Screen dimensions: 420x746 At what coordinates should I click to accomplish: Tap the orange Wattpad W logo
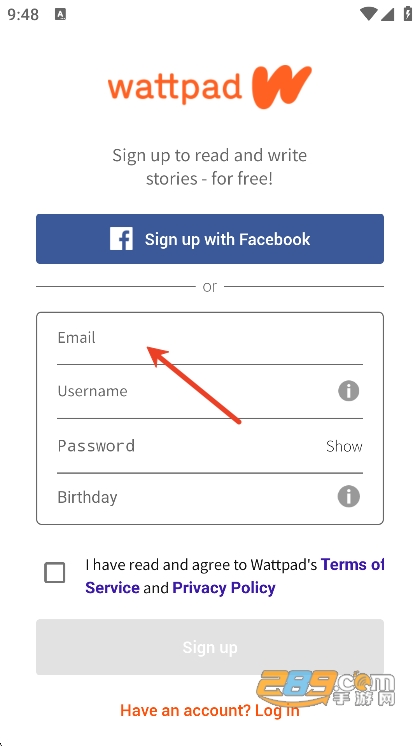click(x=281, y=87)
